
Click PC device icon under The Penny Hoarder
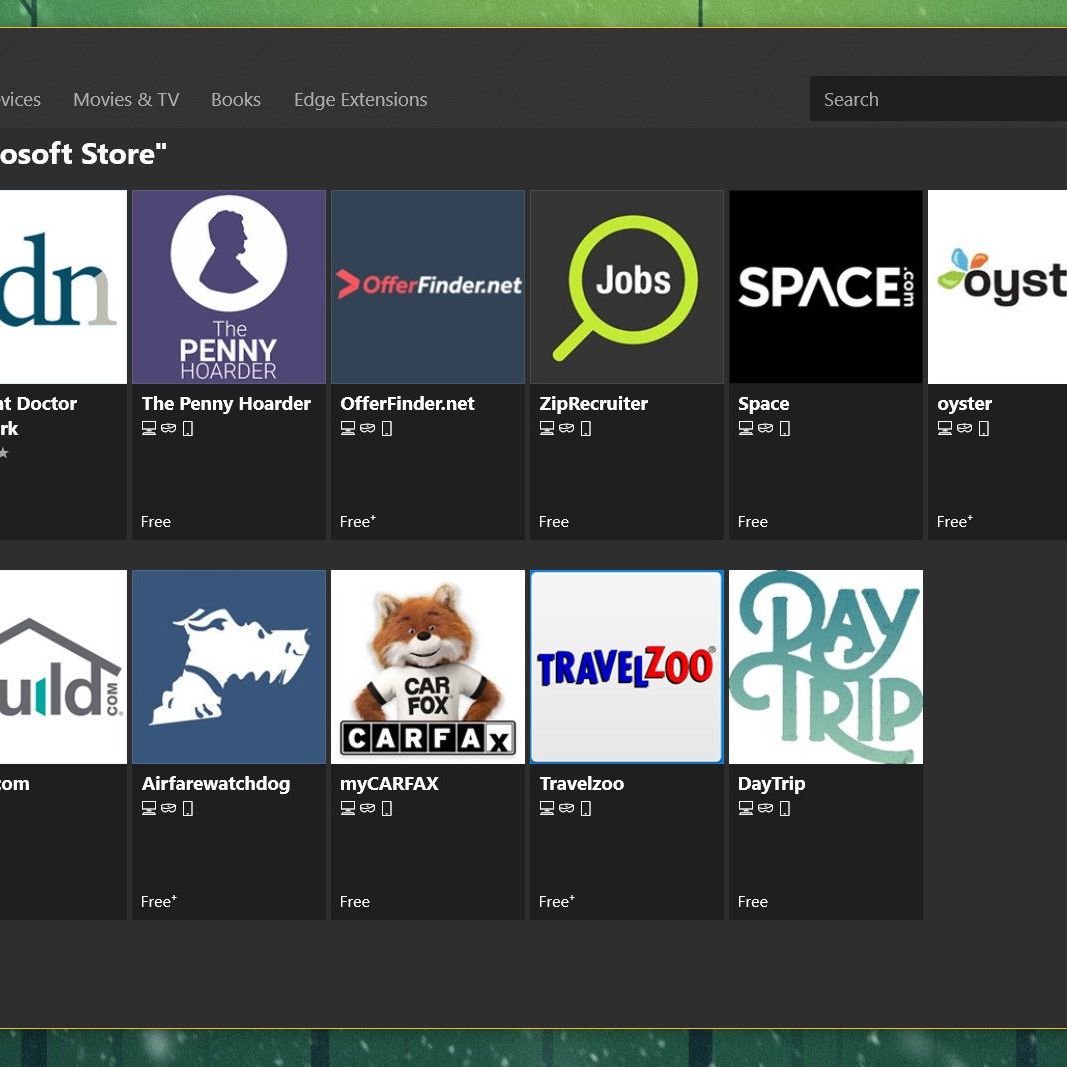tap(149, 428)
